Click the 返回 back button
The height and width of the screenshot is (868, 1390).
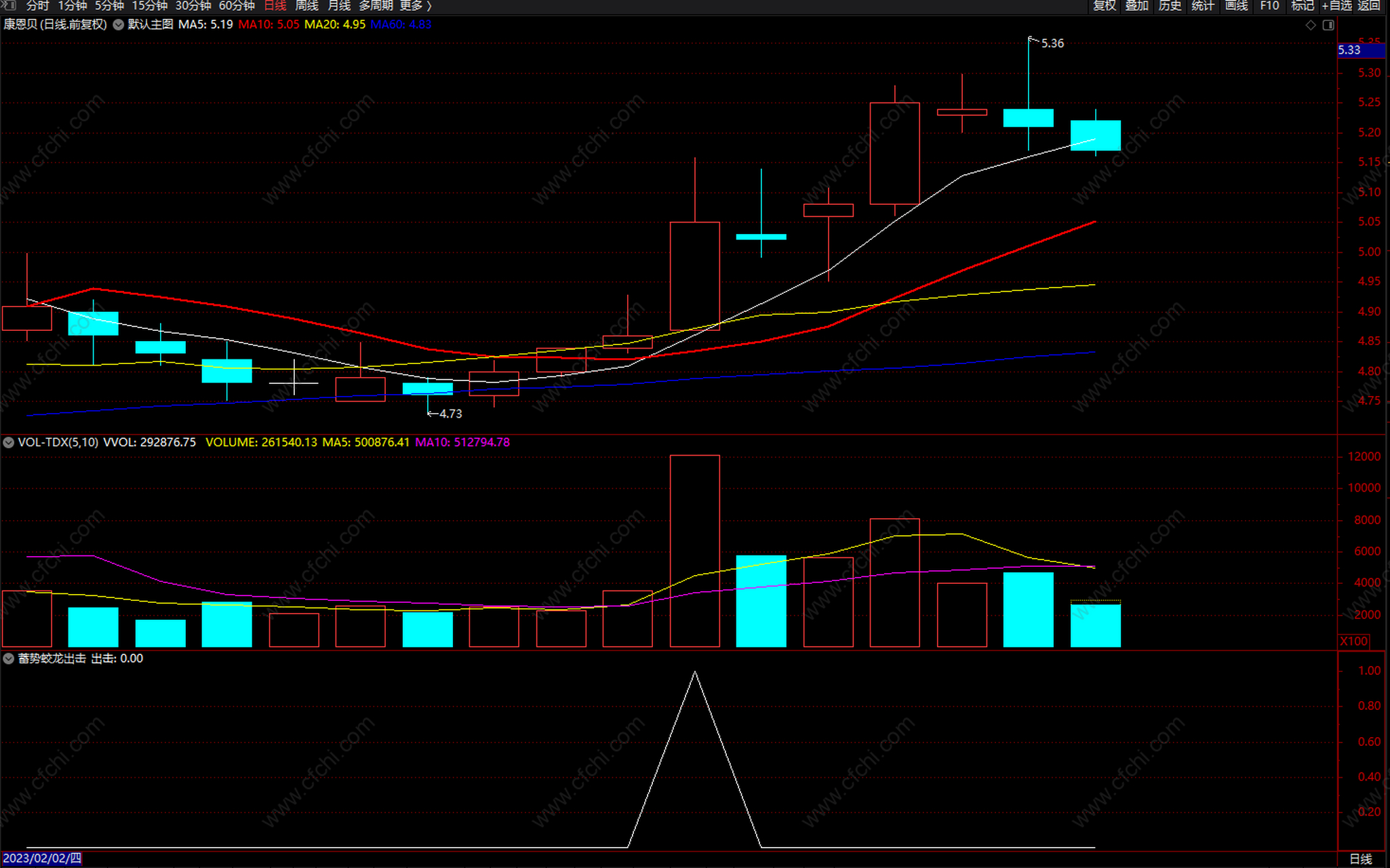(x=1368, y=5)
